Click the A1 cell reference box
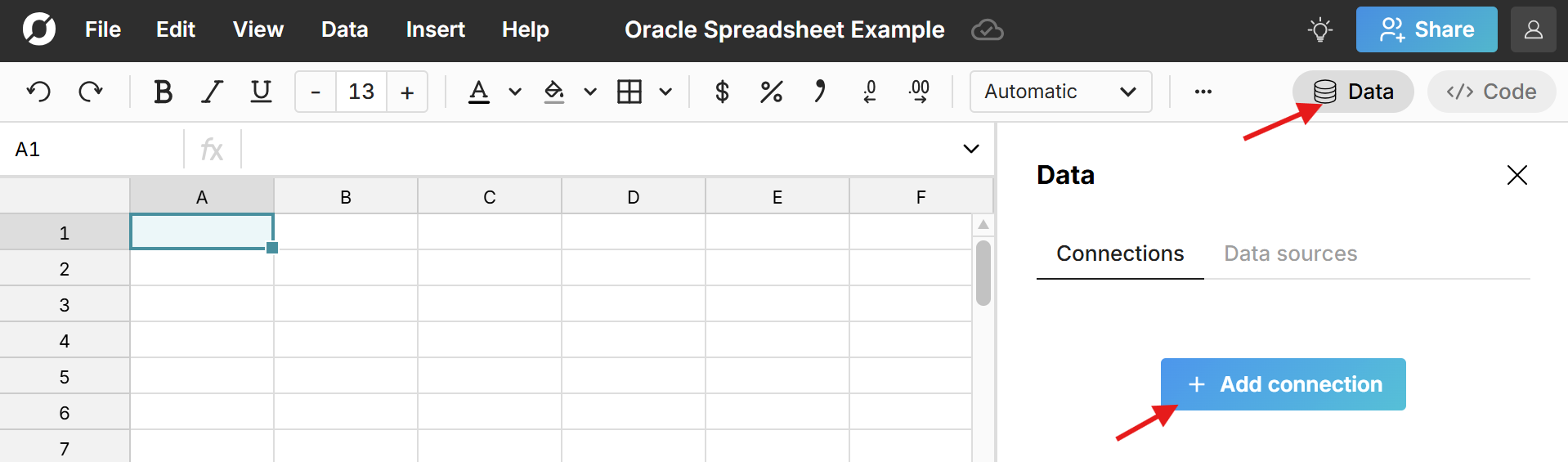Image resolution: width=1568 pixels, height=462 pixels. tap(92, 150)
